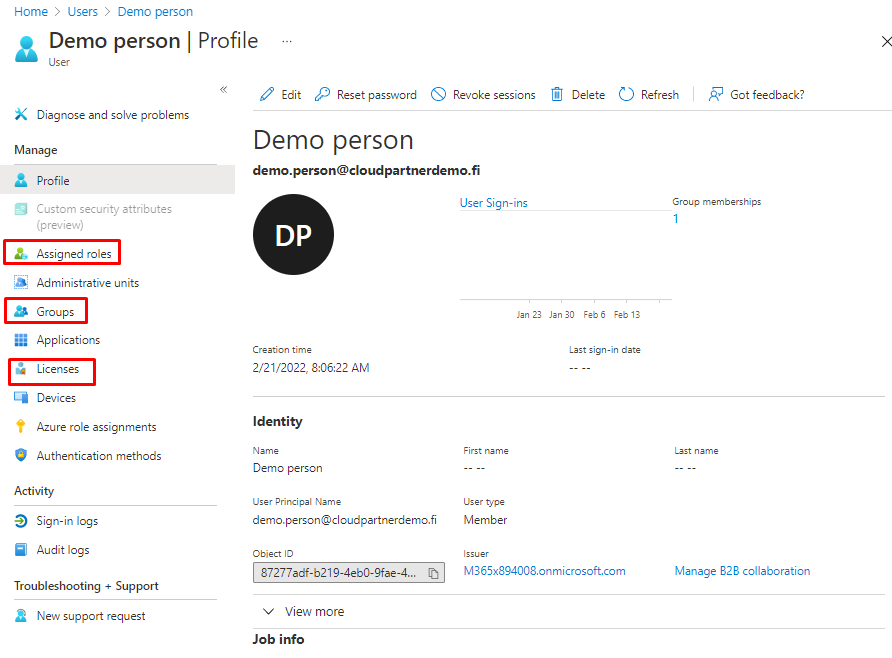This screenshot has width=892, height=658.
Task: Open the Groups menu item
Action: 55,312
